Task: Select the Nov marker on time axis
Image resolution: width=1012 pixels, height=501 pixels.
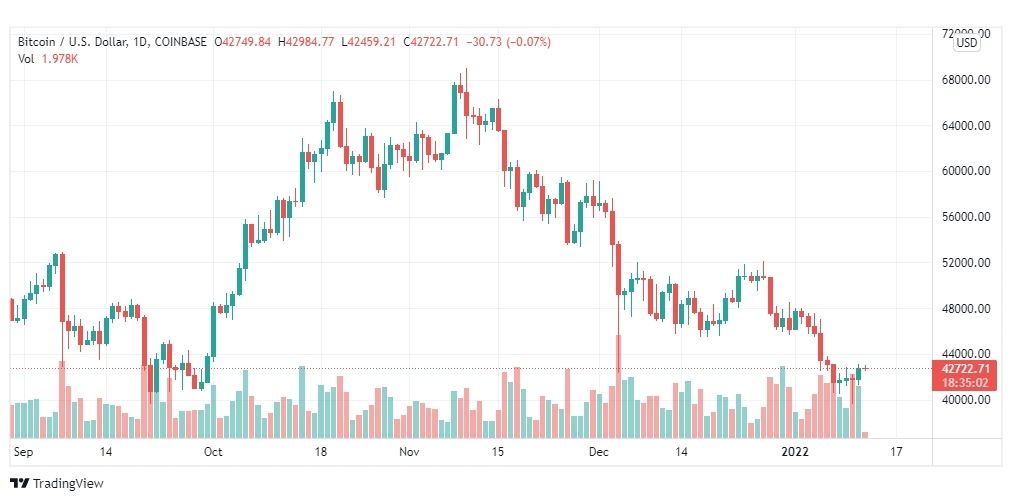Action: click(409, 451)
